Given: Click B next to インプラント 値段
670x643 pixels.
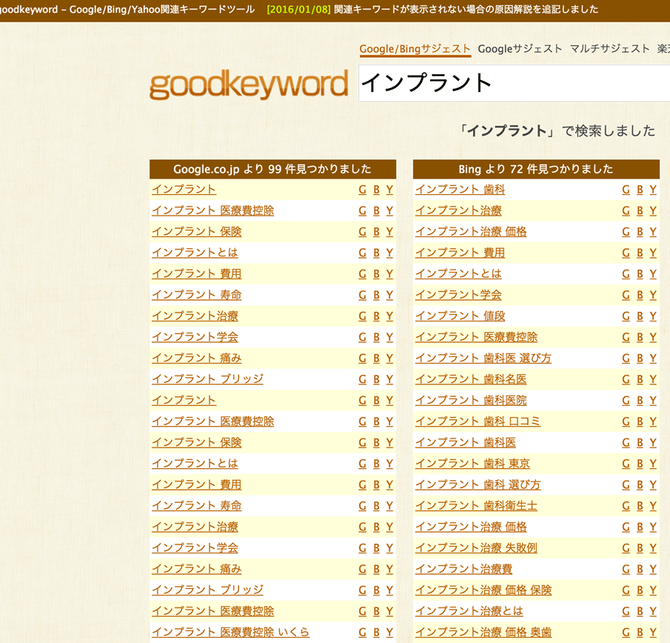Looking at the screenshot, I should click(x=640, y=316).
